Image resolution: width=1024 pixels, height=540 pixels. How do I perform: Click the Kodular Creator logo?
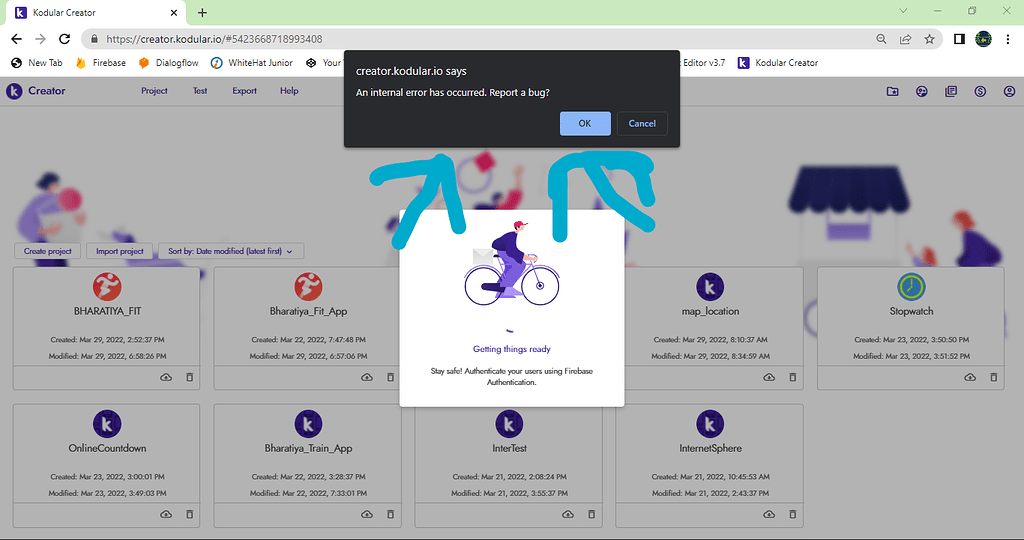(36, 91)
